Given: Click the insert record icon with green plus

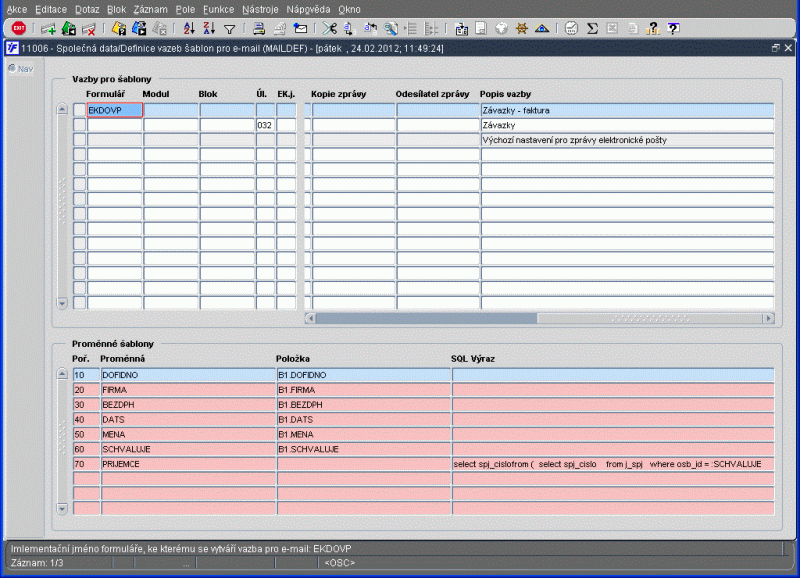Looking at the screenshot, I should click(48, 29).
